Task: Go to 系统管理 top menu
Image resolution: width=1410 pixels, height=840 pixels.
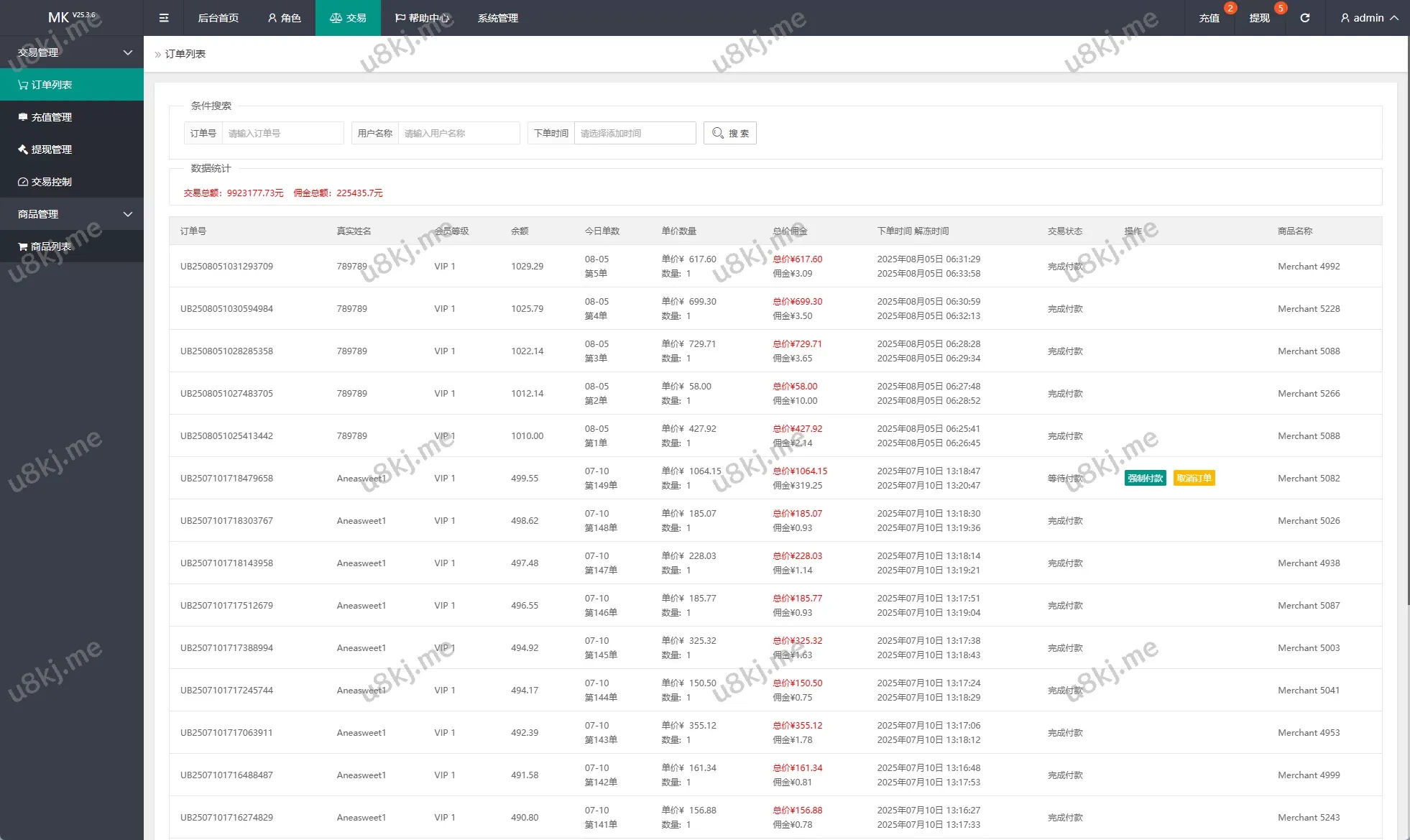Action: pyautogui.click(x=497, y=18)
